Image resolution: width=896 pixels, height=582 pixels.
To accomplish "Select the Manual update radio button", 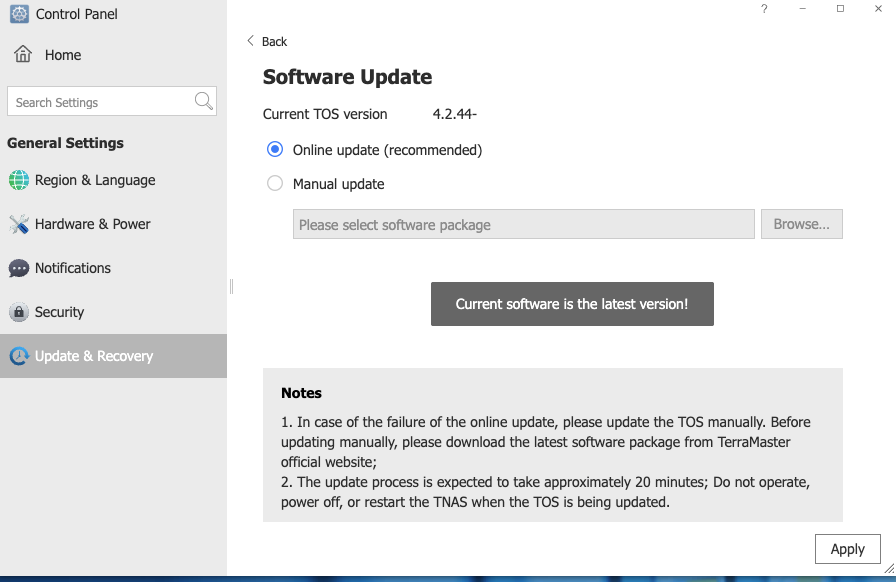I will [275, 184].
